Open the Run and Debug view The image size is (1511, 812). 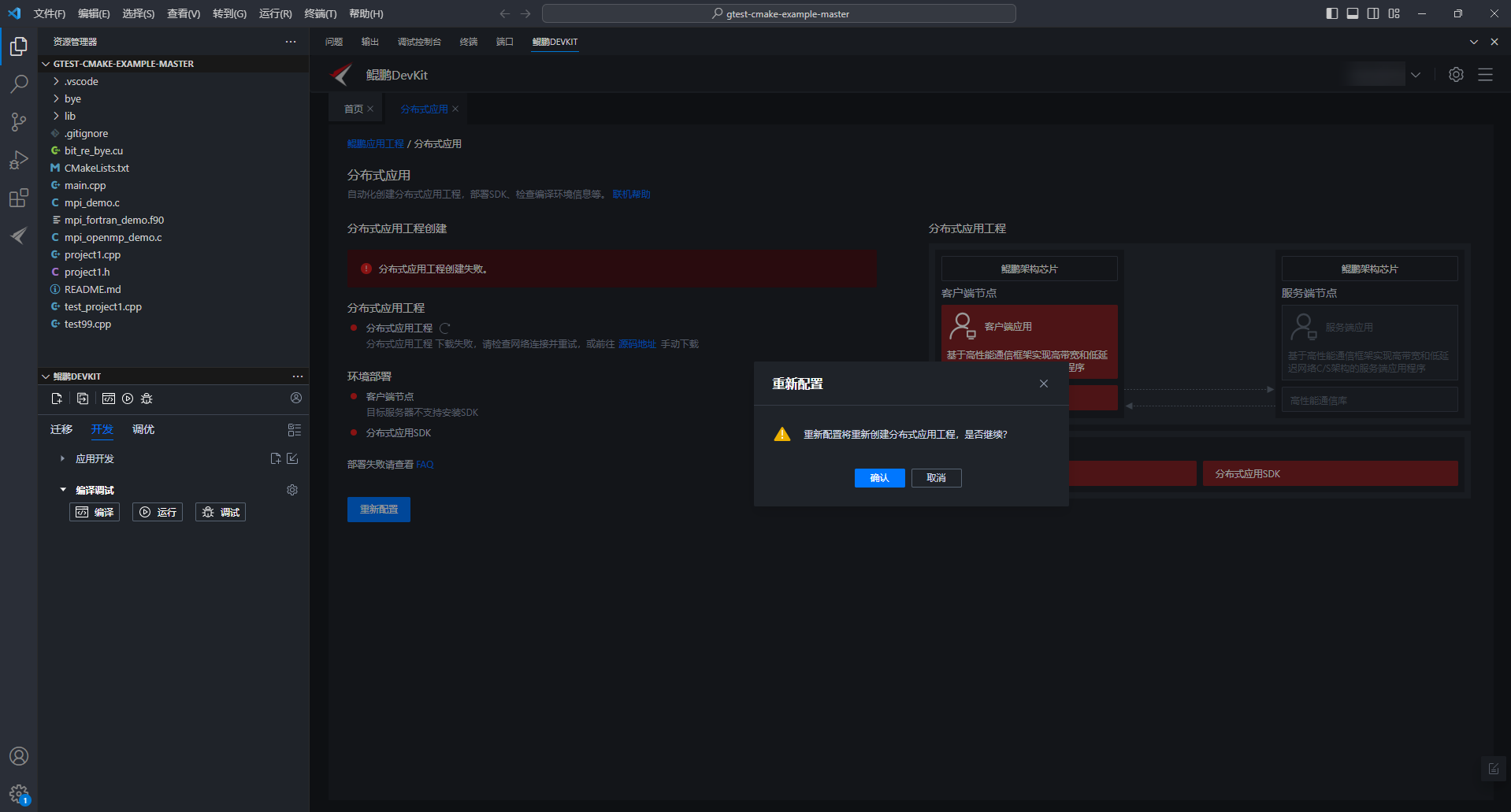coord(19,160)
